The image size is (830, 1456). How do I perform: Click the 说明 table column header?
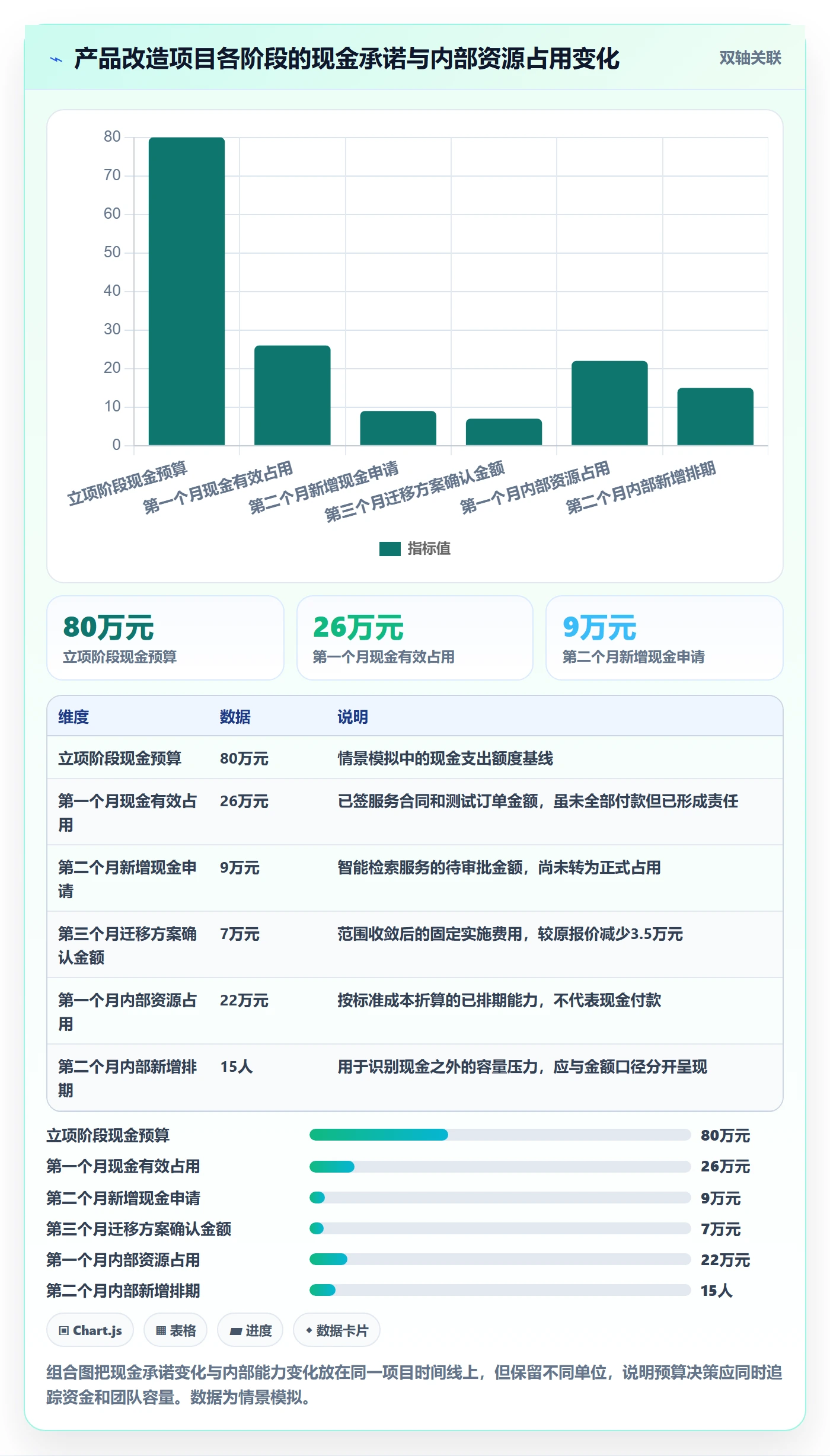[x=353, y=717]
